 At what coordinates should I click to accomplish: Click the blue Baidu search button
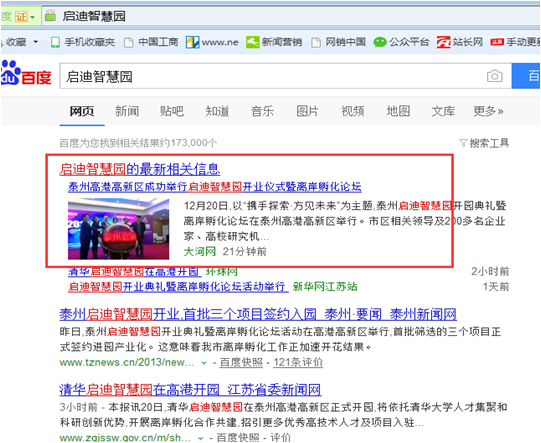click(x=526, y=76)
